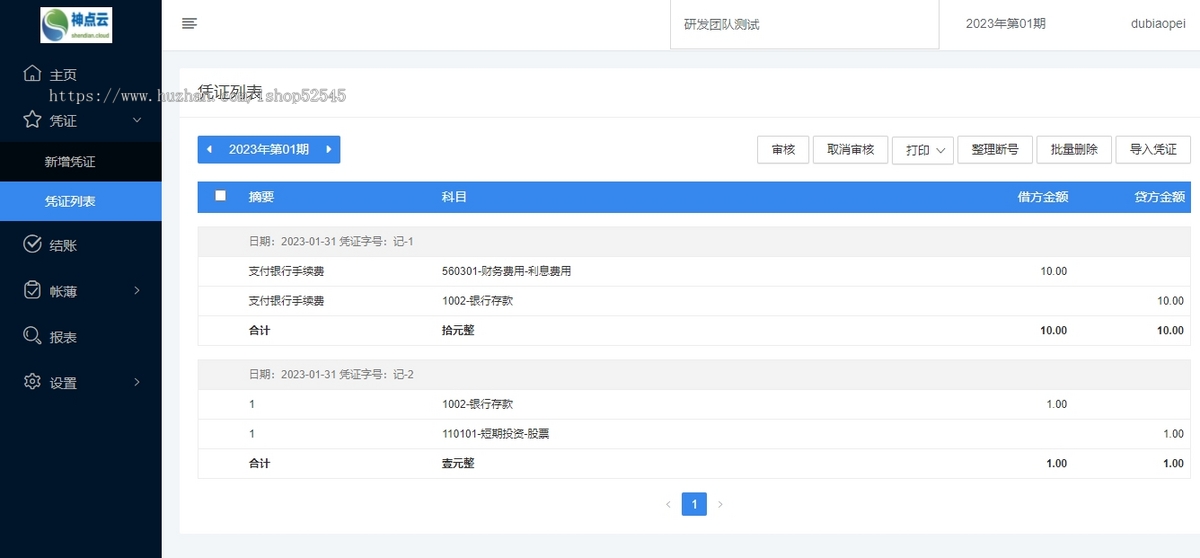Select 凭证列表 in the sidebar
The image size is (1200, 558).
[x=80, y=201]
